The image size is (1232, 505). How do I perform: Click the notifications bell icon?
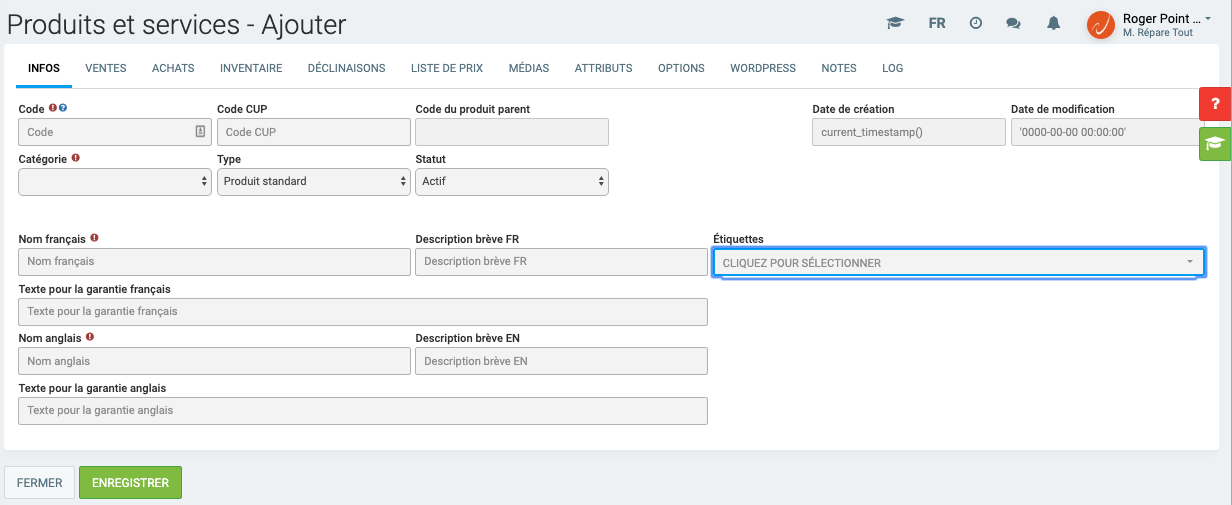(1053, 23)
